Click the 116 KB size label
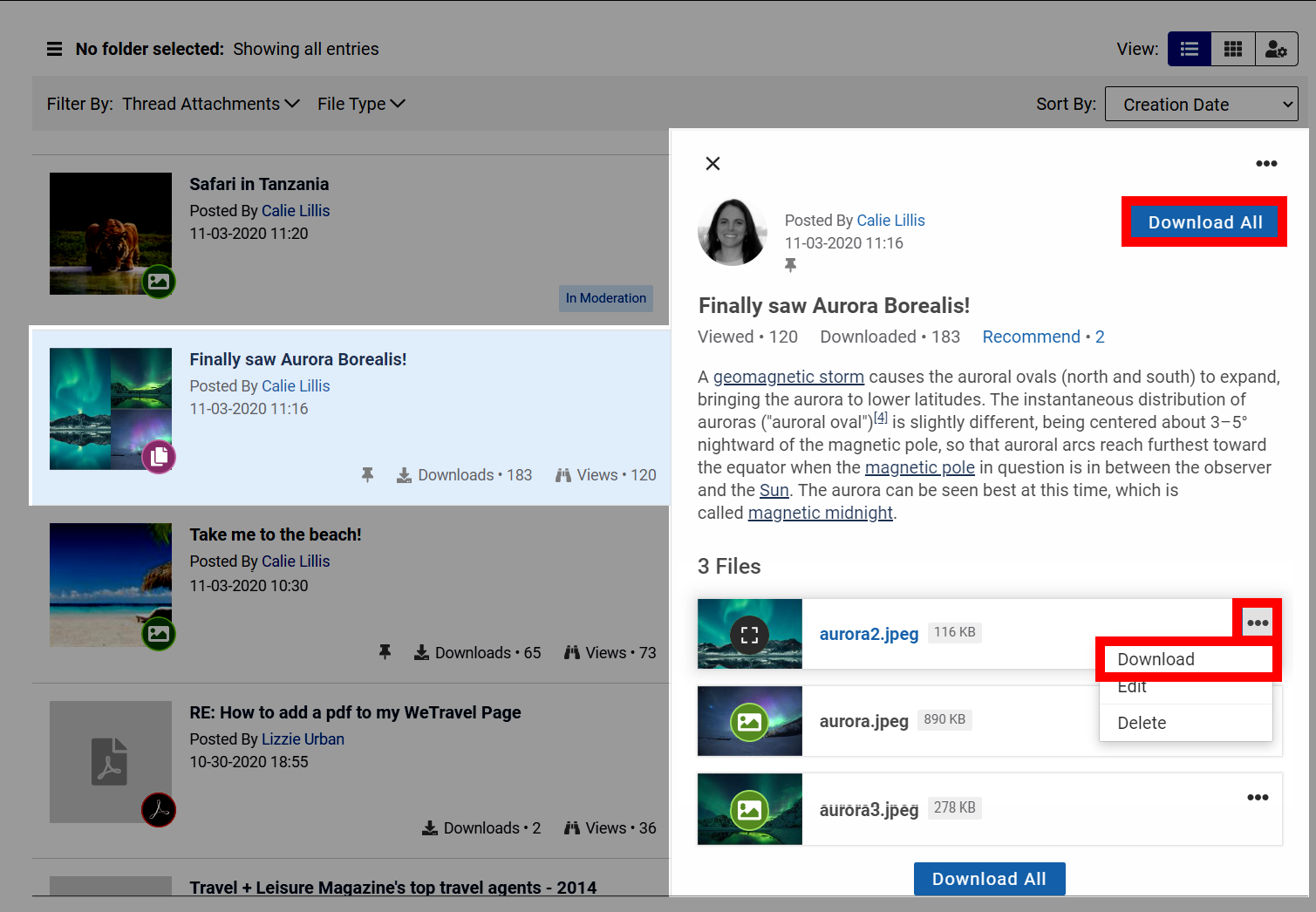1316x912 pixels. click(955, 632)
